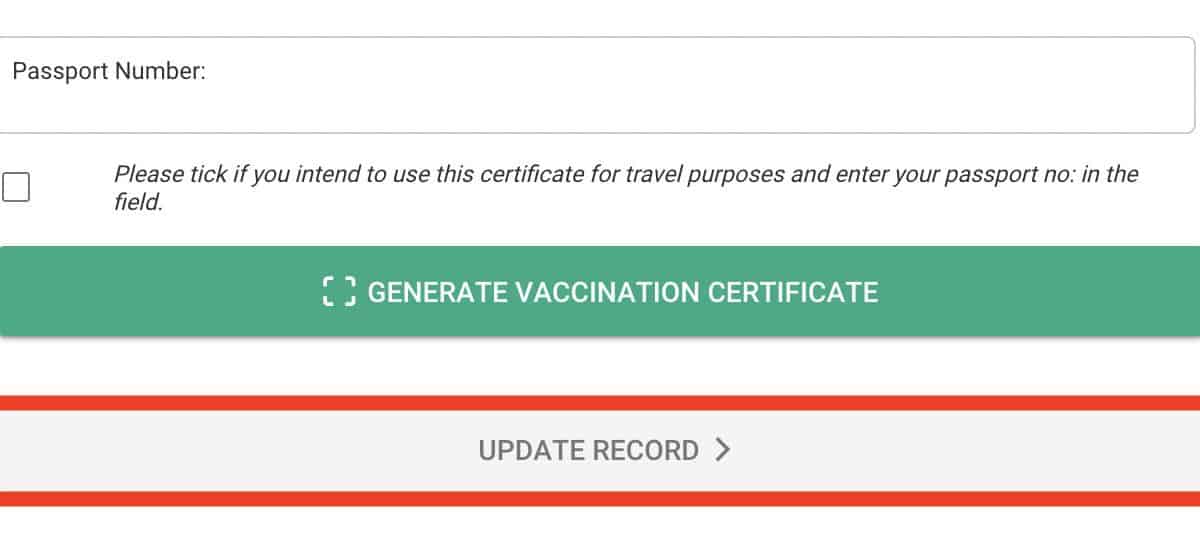Click 'field.' at the end of the instruction

(138, 203)
